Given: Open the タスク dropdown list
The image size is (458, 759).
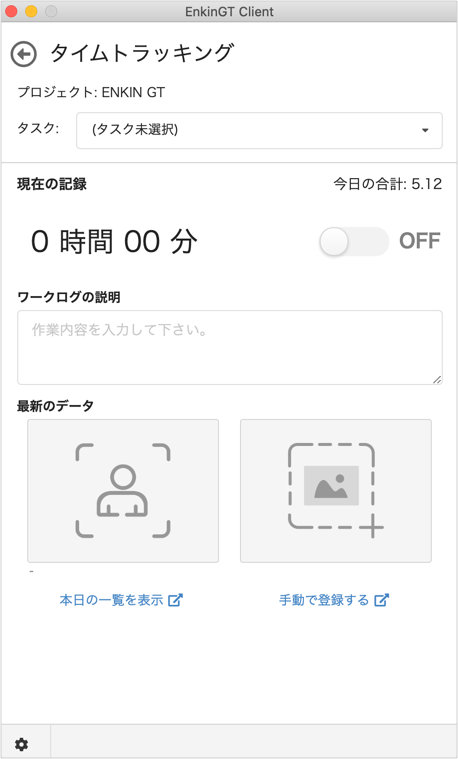Looking at the screenshot, I should tap(259, 130).
